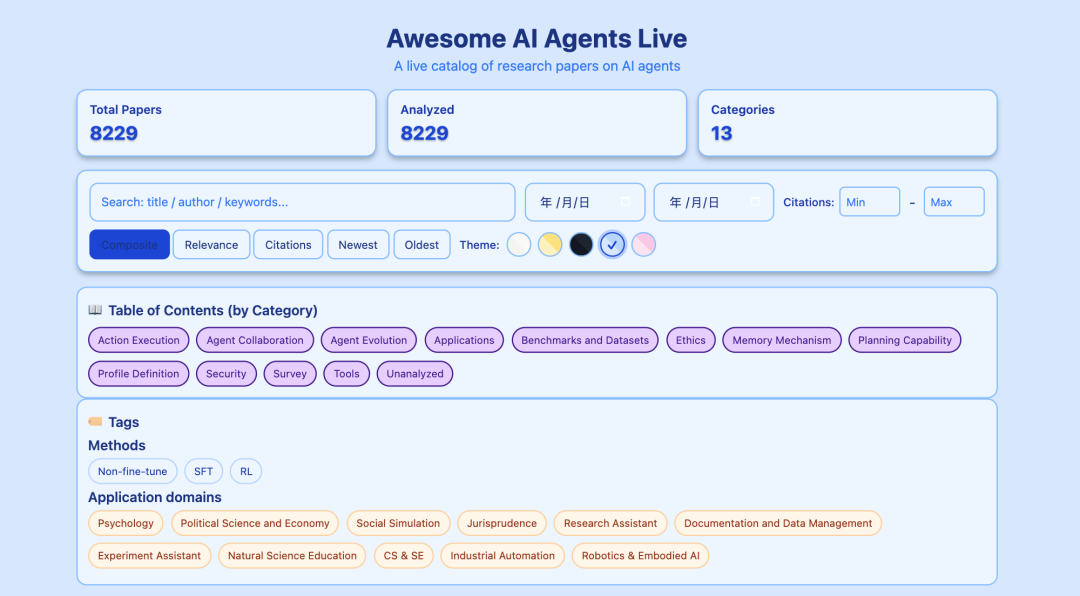Image resolution: width=1080 pixels, height=596 pixels.
Task: Select the white light theme circle
Action: click(x=519, y=244)
